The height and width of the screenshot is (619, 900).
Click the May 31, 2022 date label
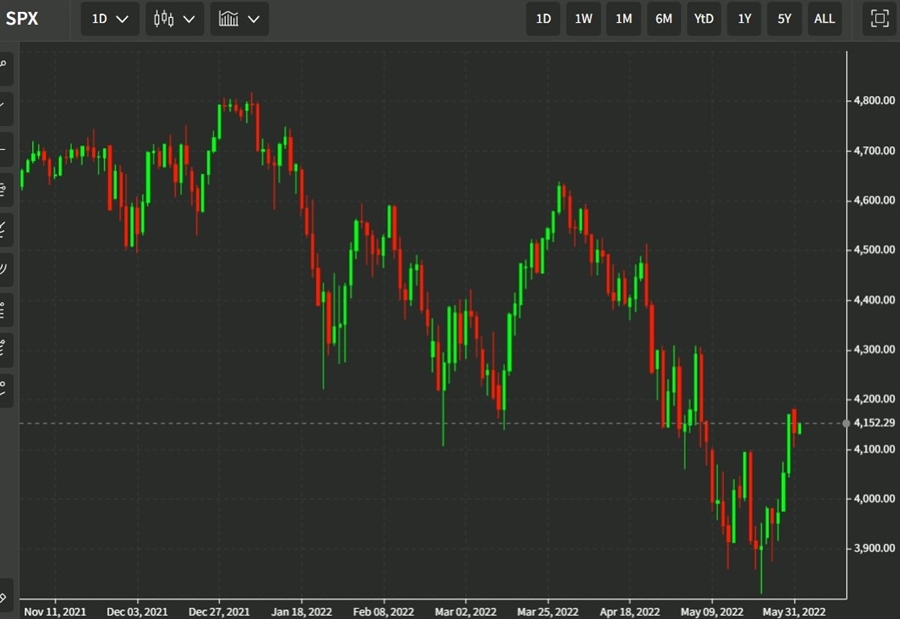(x=794, y=612)
